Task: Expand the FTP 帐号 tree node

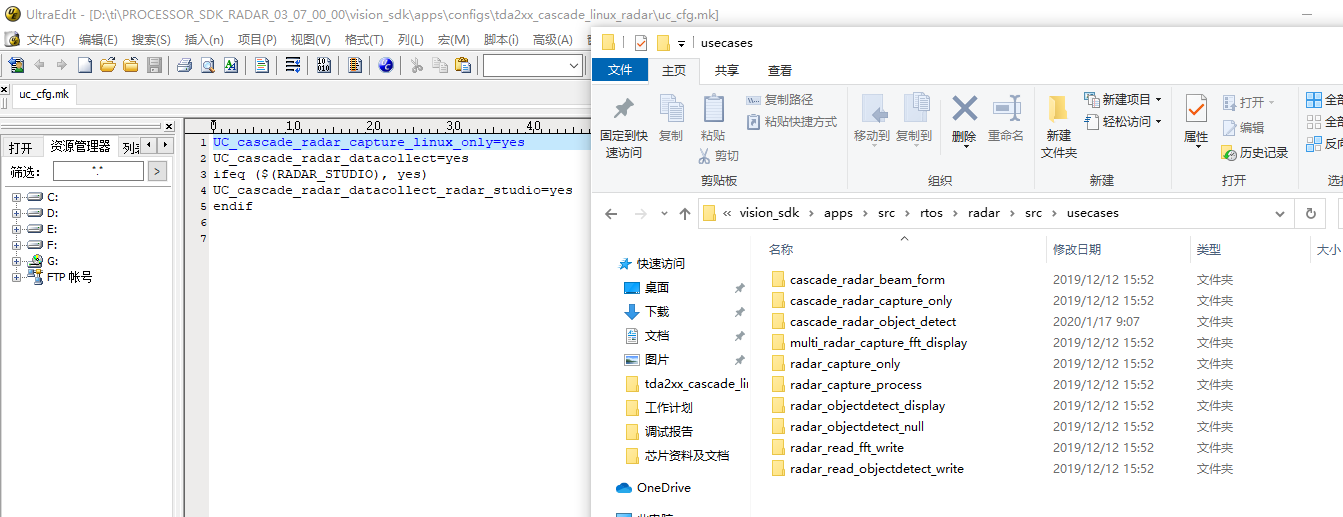Action: tap(17, 277)
